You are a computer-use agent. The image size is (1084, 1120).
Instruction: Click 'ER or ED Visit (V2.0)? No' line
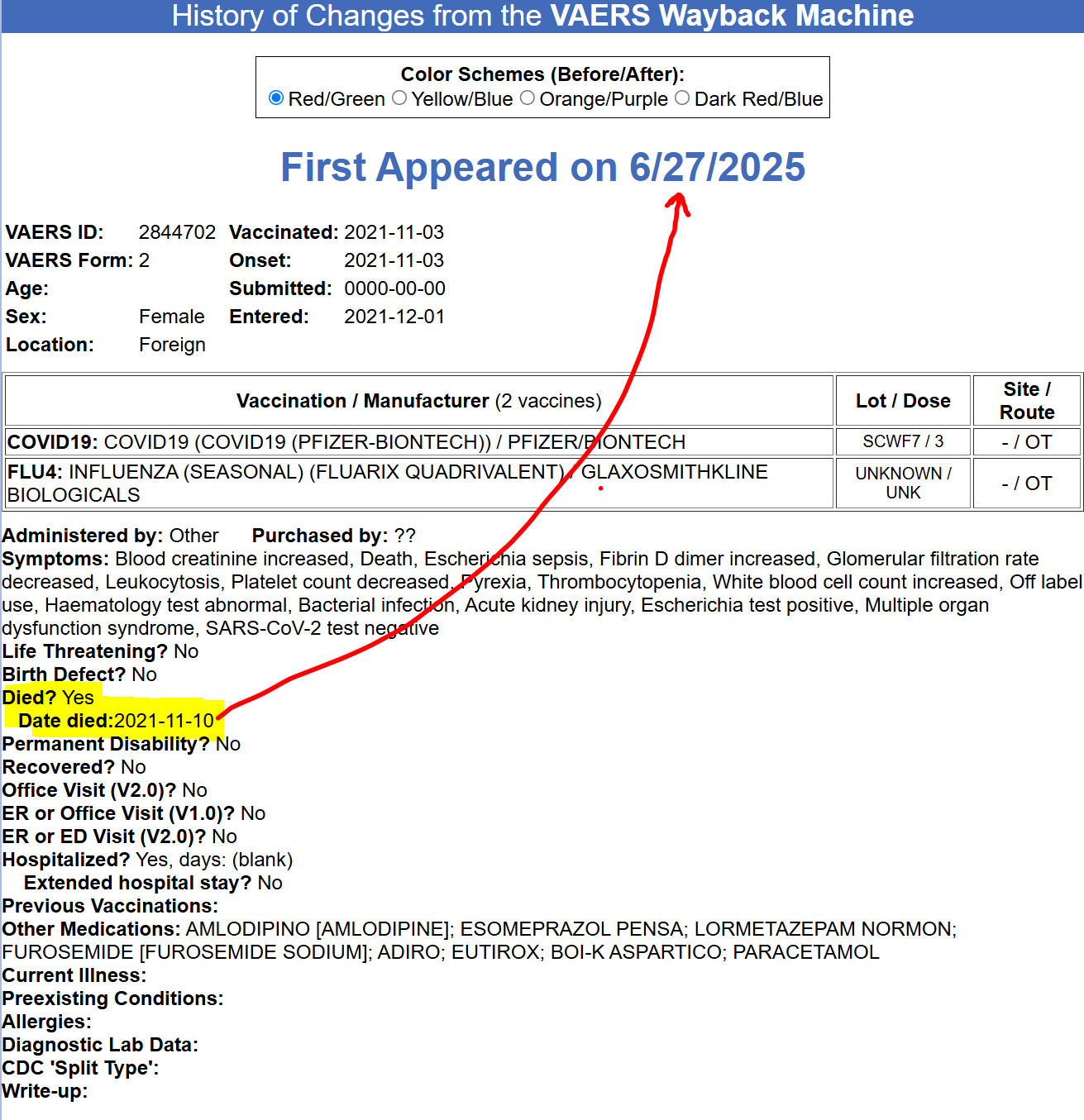(119, 836)
